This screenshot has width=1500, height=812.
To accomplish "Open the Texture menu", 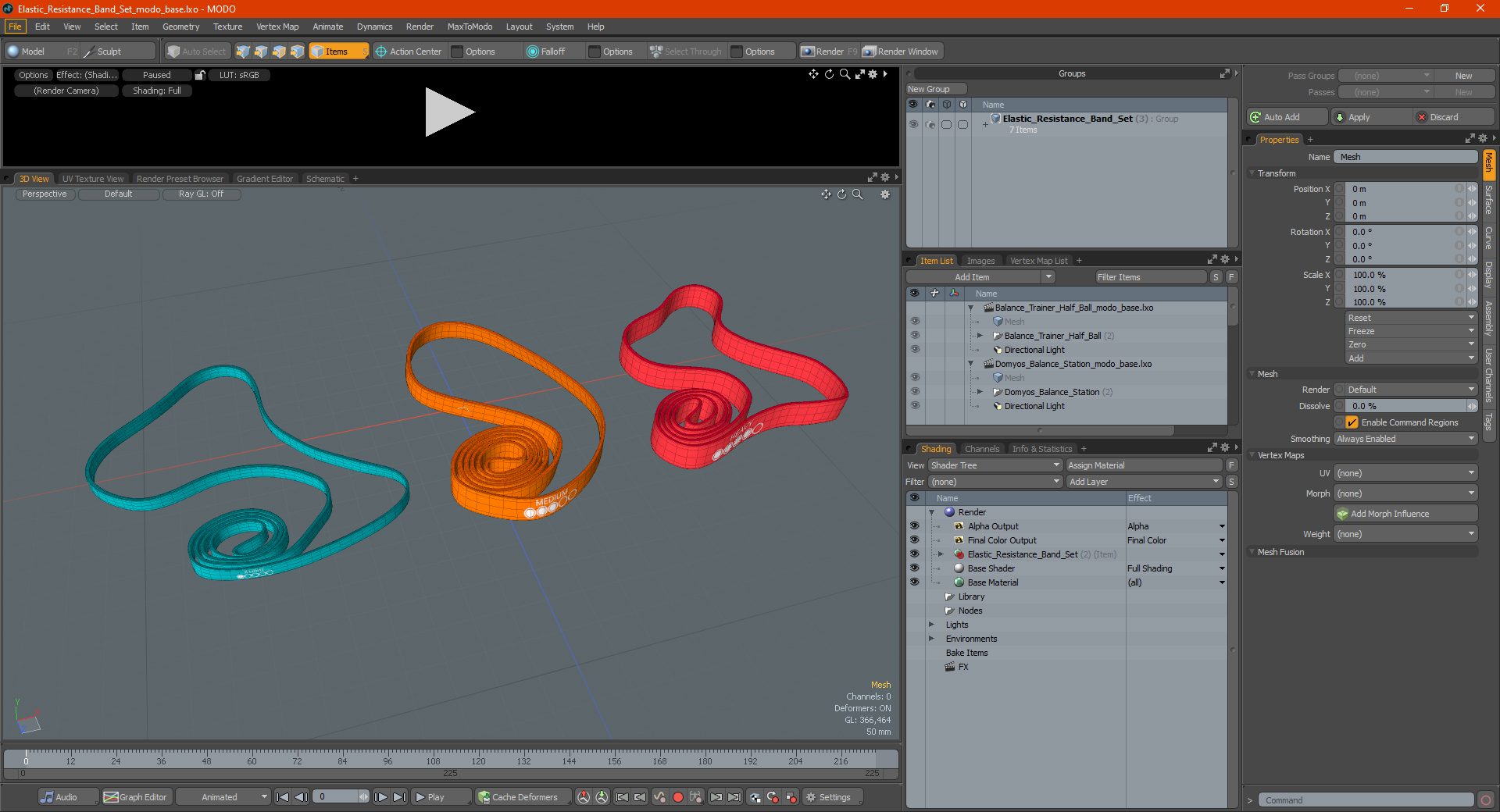I will [227, 27].
